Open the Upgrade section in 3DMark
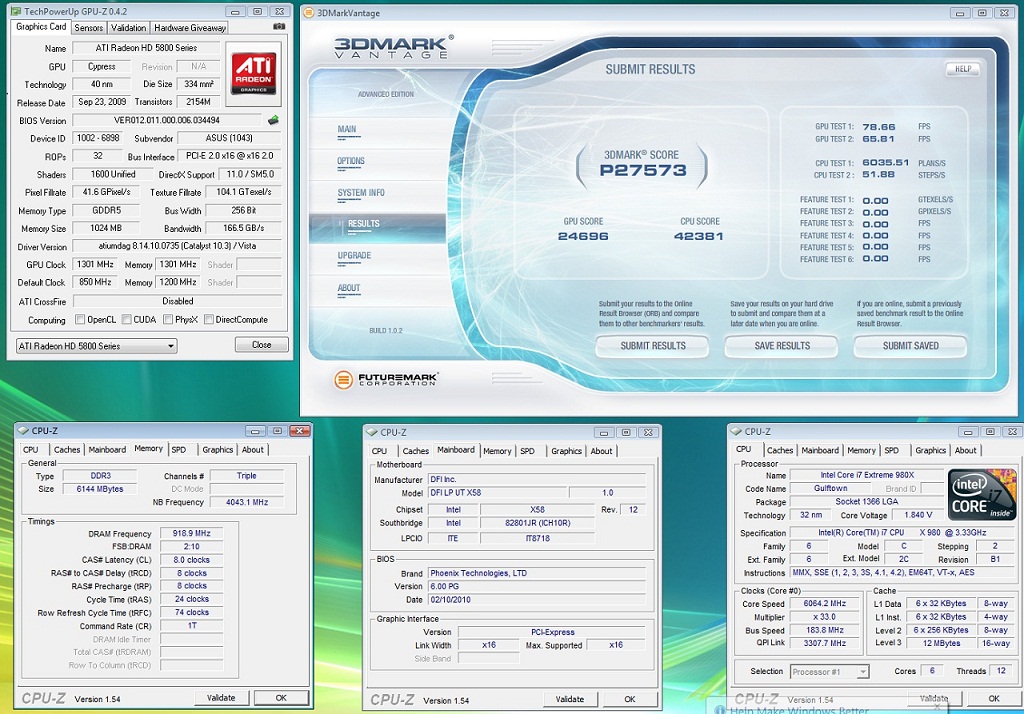 pyautogui.click(x=354, y=255)
